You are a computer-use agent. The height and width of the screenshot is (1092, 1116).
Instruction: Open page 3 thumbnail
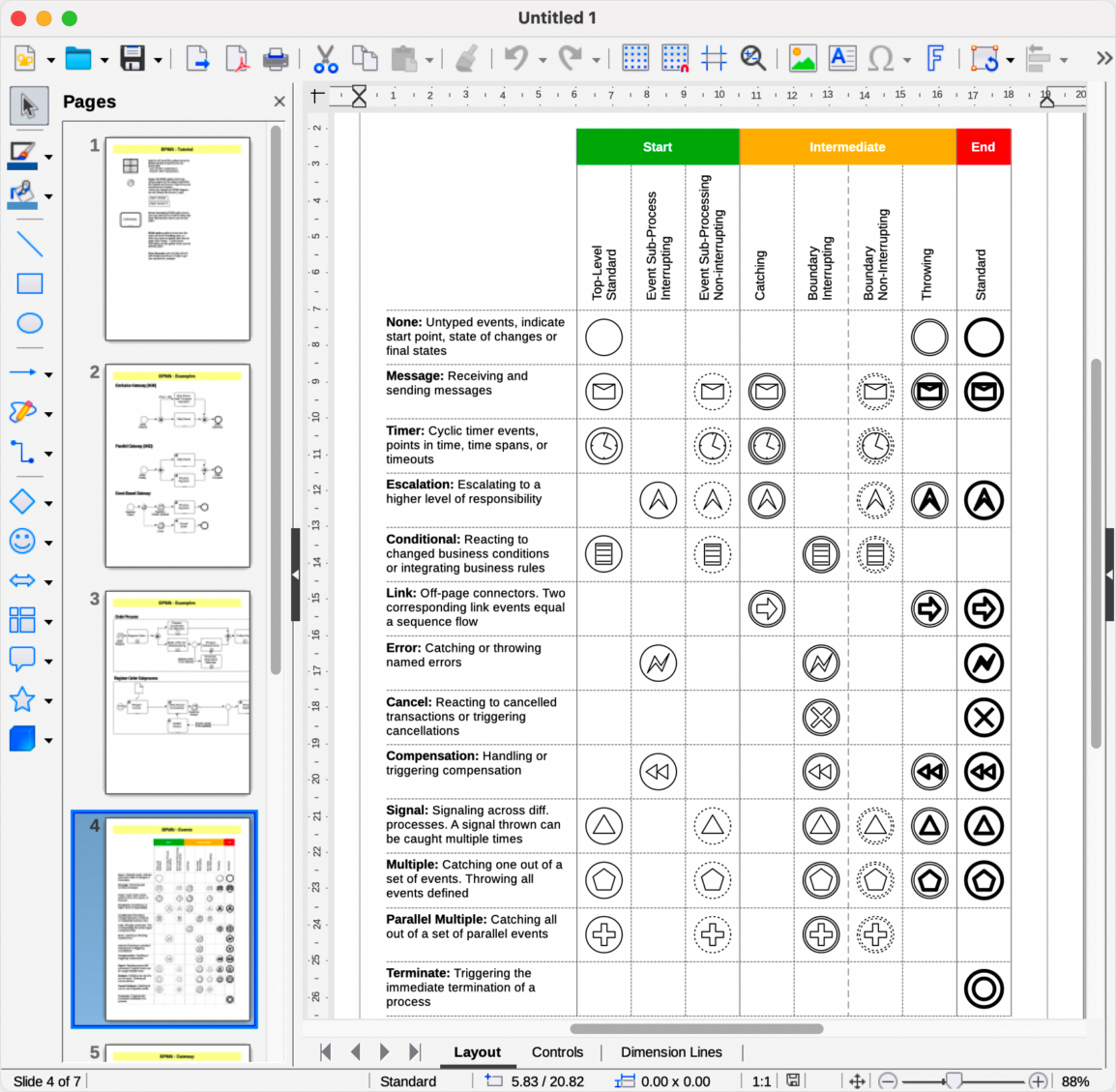click(x=178, y=692)
